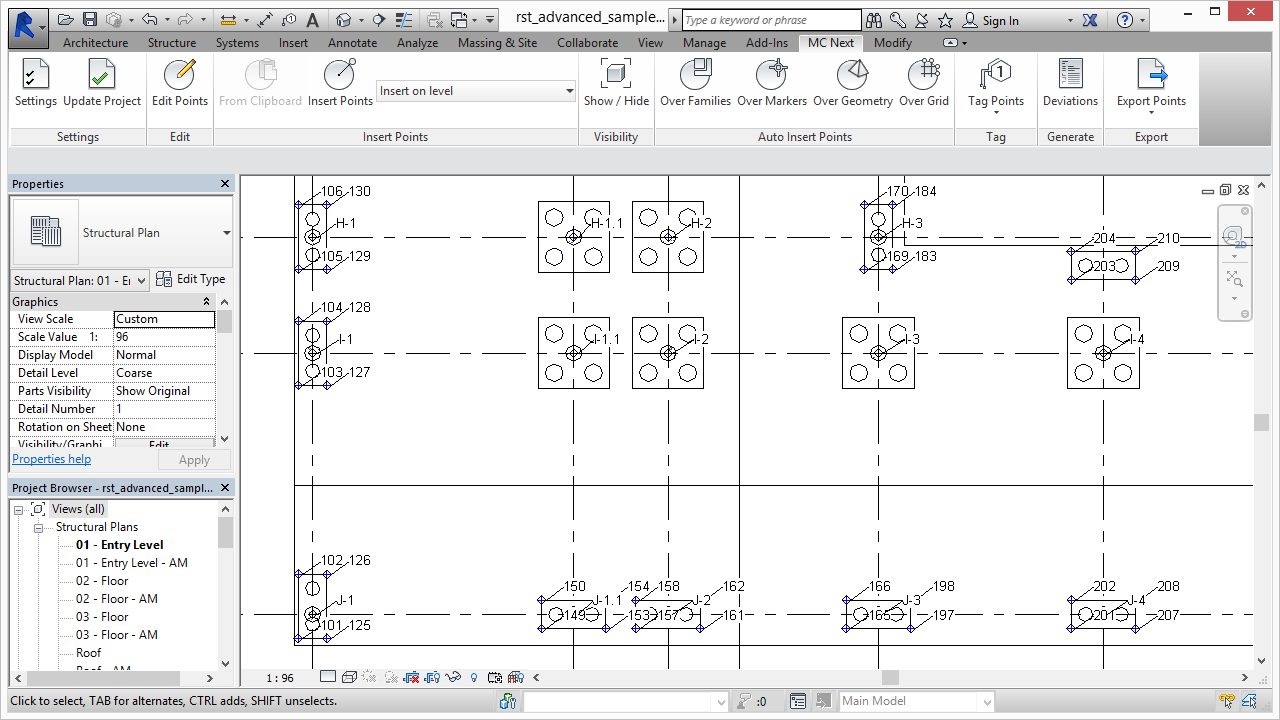Open the Sign In dropdown arrow
The image size is (1280, 720).
click(x=1069, y=21)
